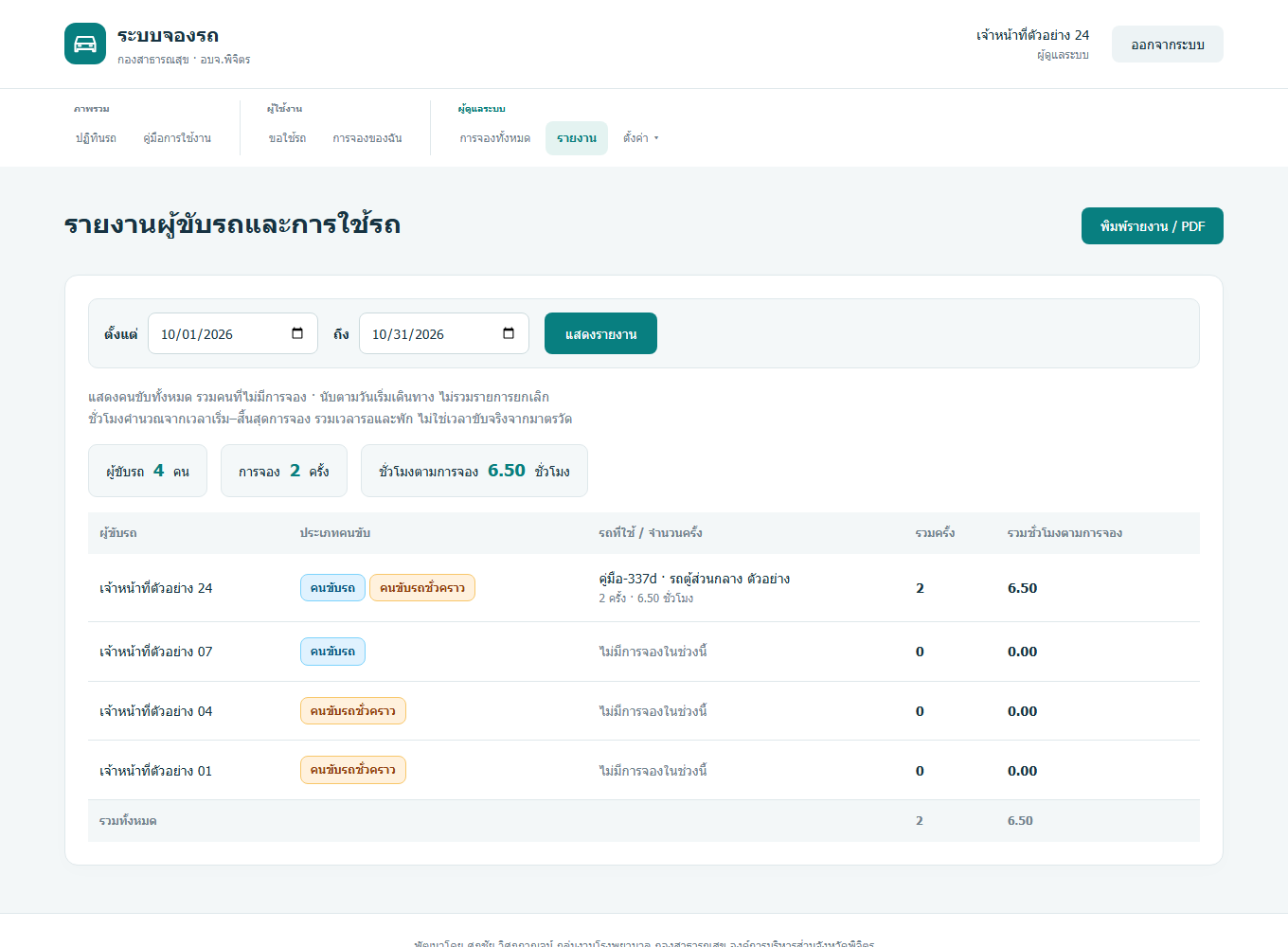Click the ประเภทคนขับ column header
This screenshot has width=1288, height=947.
coord(335,533)
